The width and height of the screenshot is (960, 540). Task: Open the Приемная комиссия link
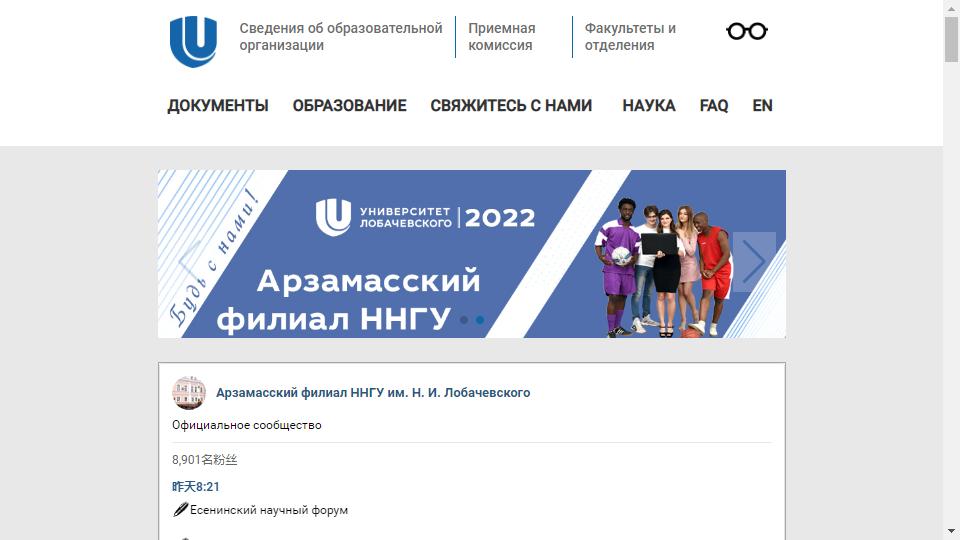pyautogui.click(x=501, y=37)
